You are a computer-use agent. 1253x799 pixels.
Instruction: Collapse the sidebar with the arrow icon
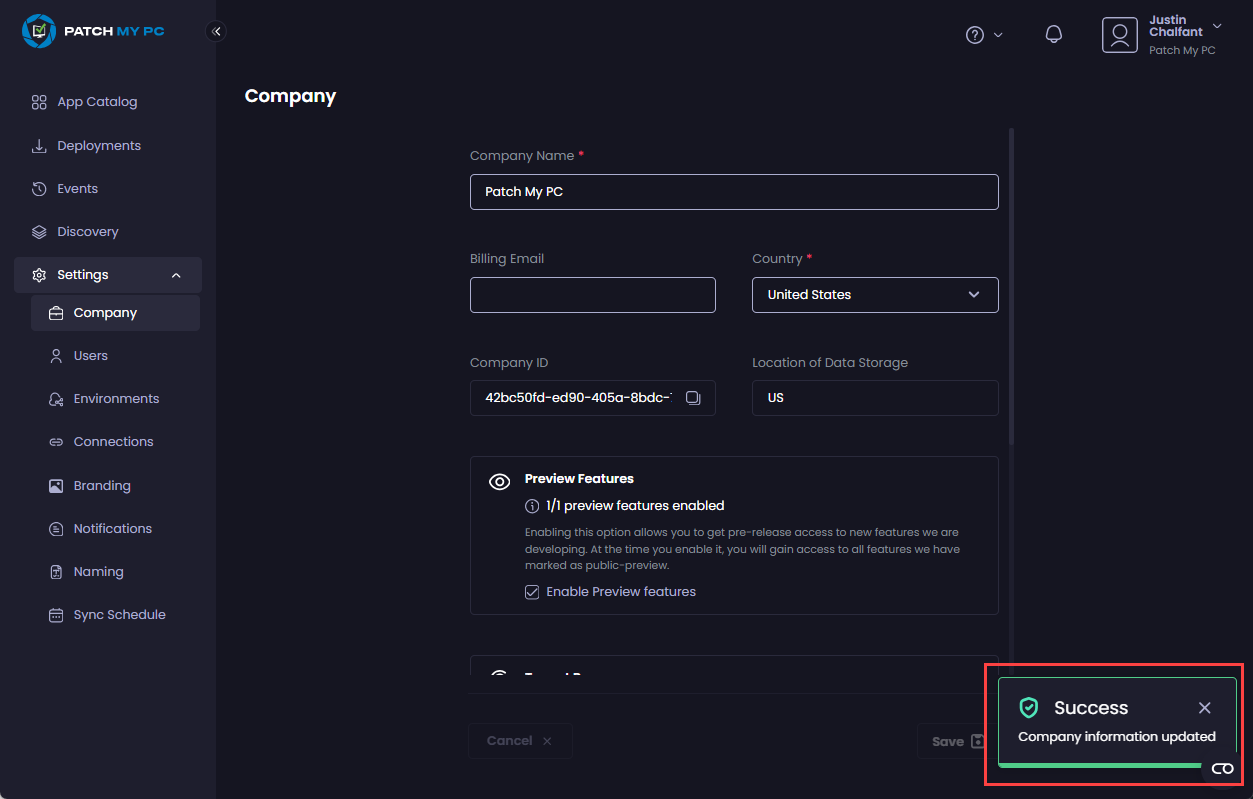pyautogui.click(x=216, y=31)
